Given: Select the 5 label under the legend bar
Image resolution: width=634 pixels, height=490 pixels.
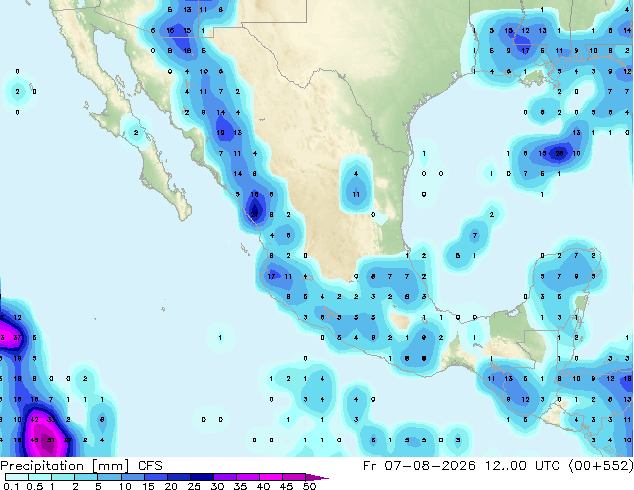Looking at the screenshot, I should tap(98, 486).
